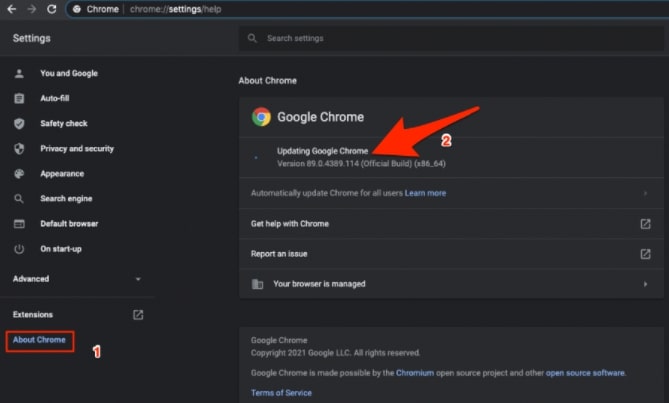
Task: Select About Chrome in sidebar
Action: [39, 340]
